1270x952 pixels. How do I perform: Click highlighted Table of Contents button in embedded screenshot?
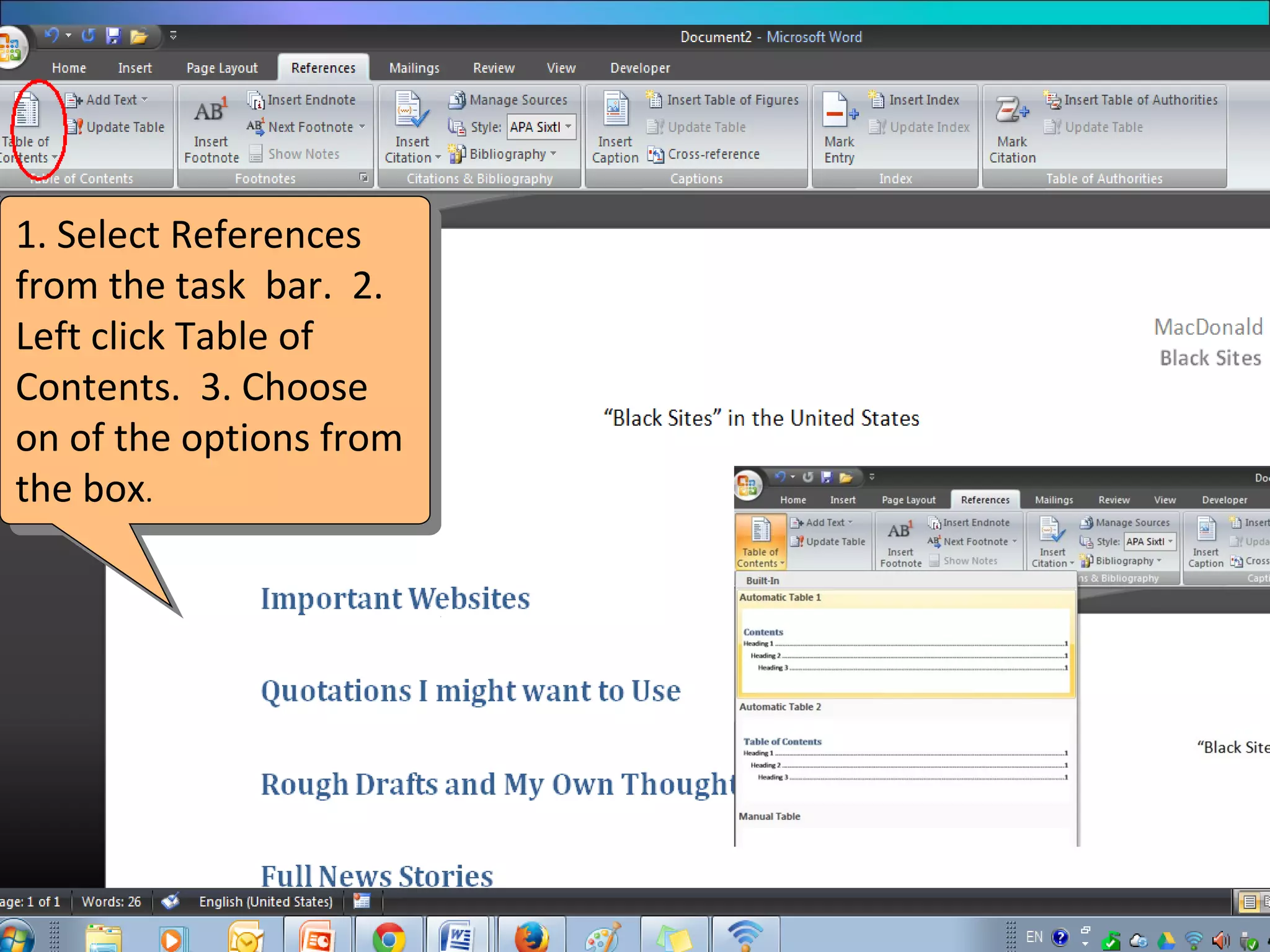point(761,542)
